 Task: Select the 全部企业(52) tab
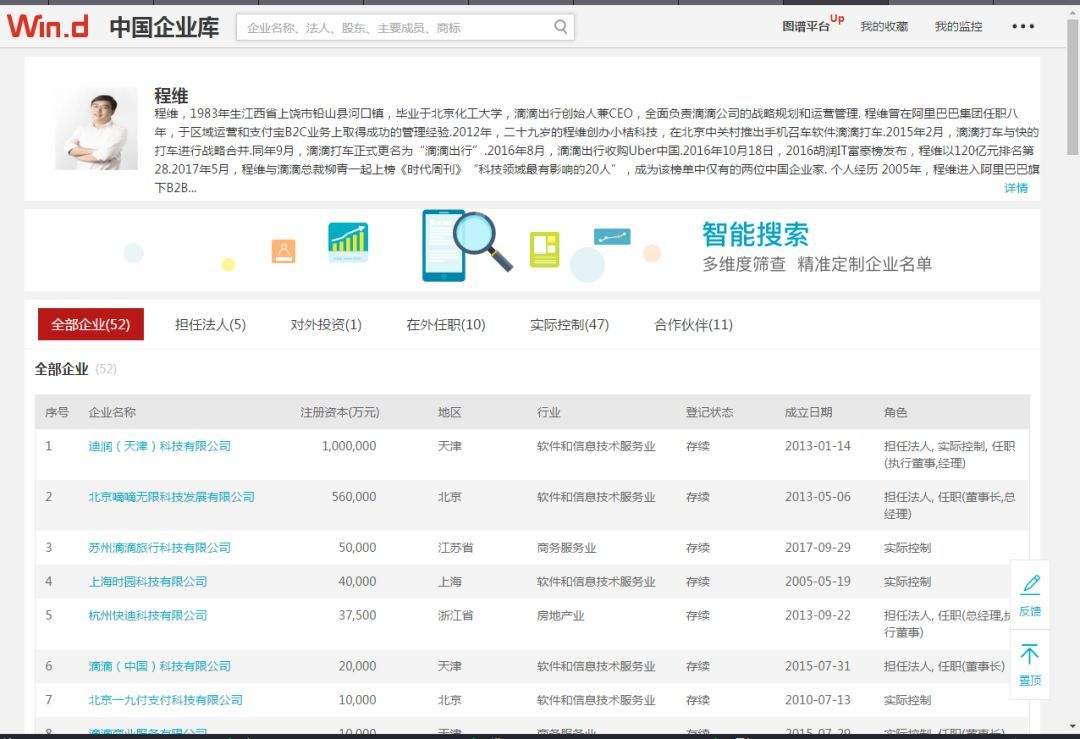90,324
